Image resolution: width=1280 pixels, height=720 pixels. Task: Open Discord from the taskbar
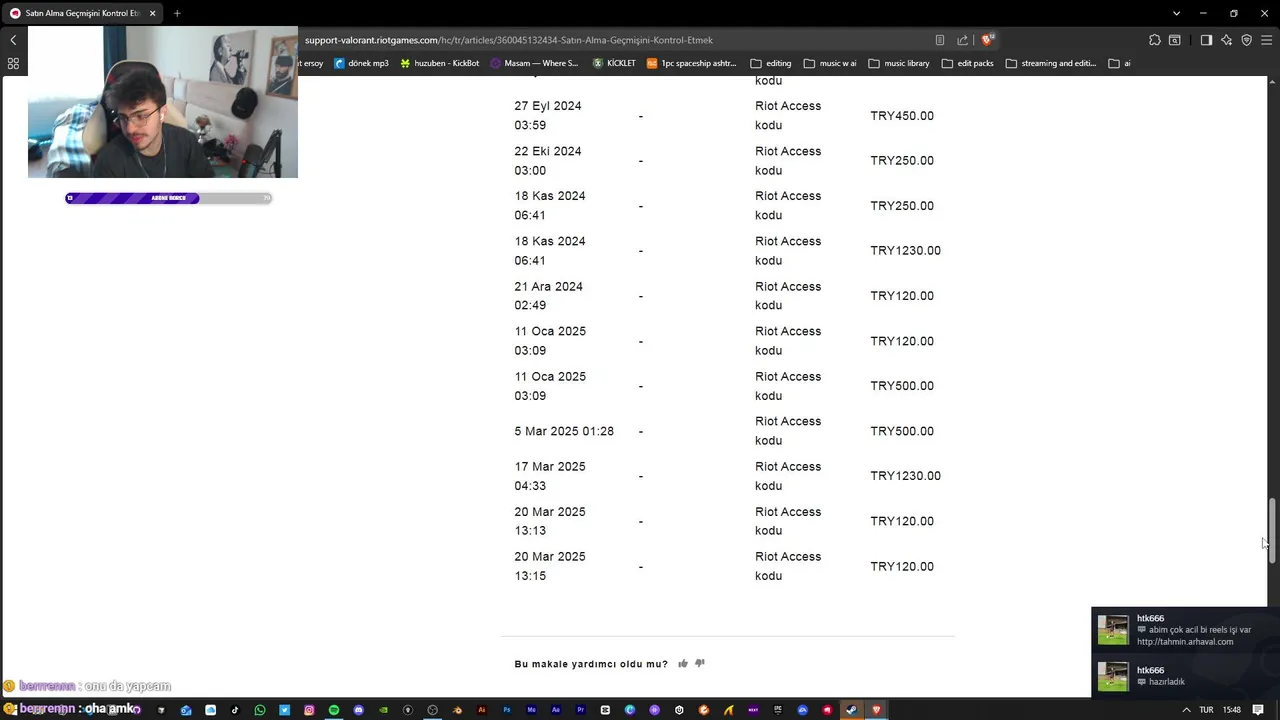[359, 710]
